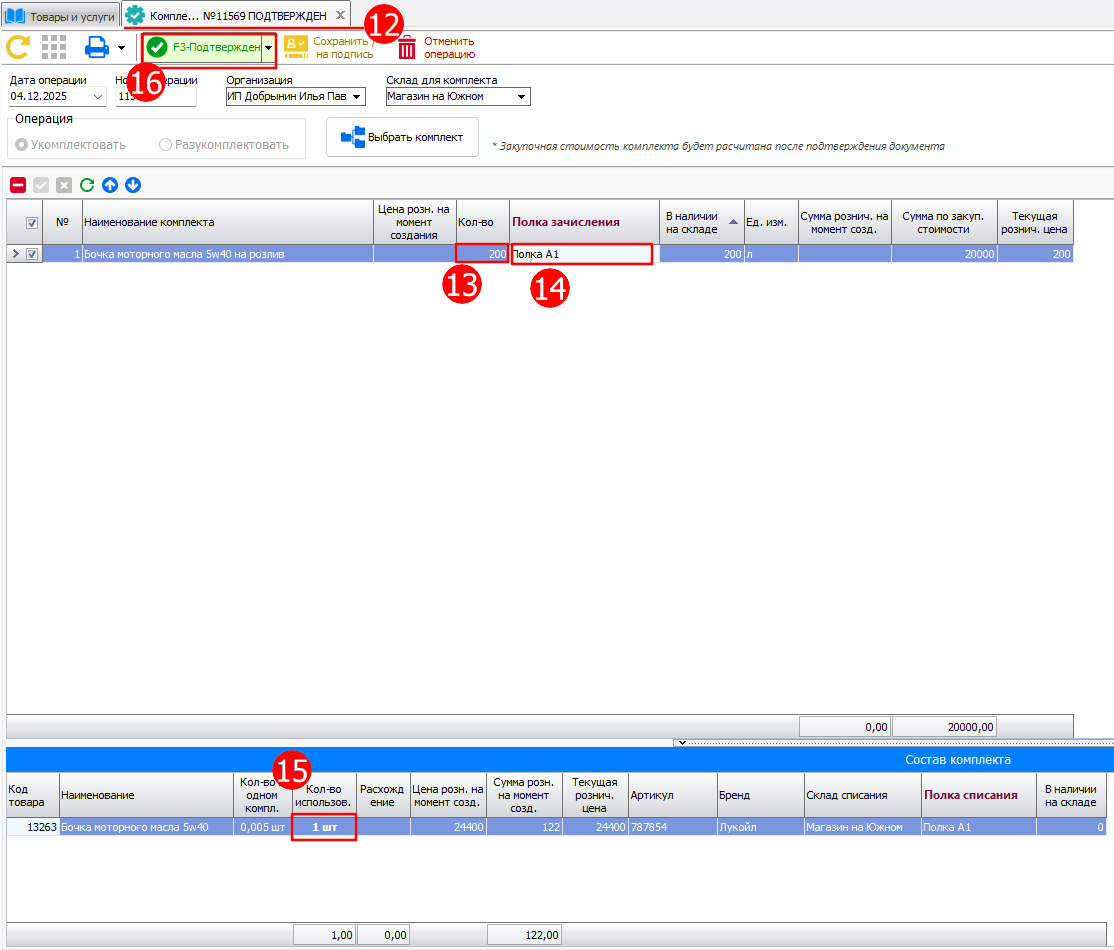This screenshot has width=1114, height=950.
Task: Open the Склад для комплекта dropdown
Action: pos(522,97)
